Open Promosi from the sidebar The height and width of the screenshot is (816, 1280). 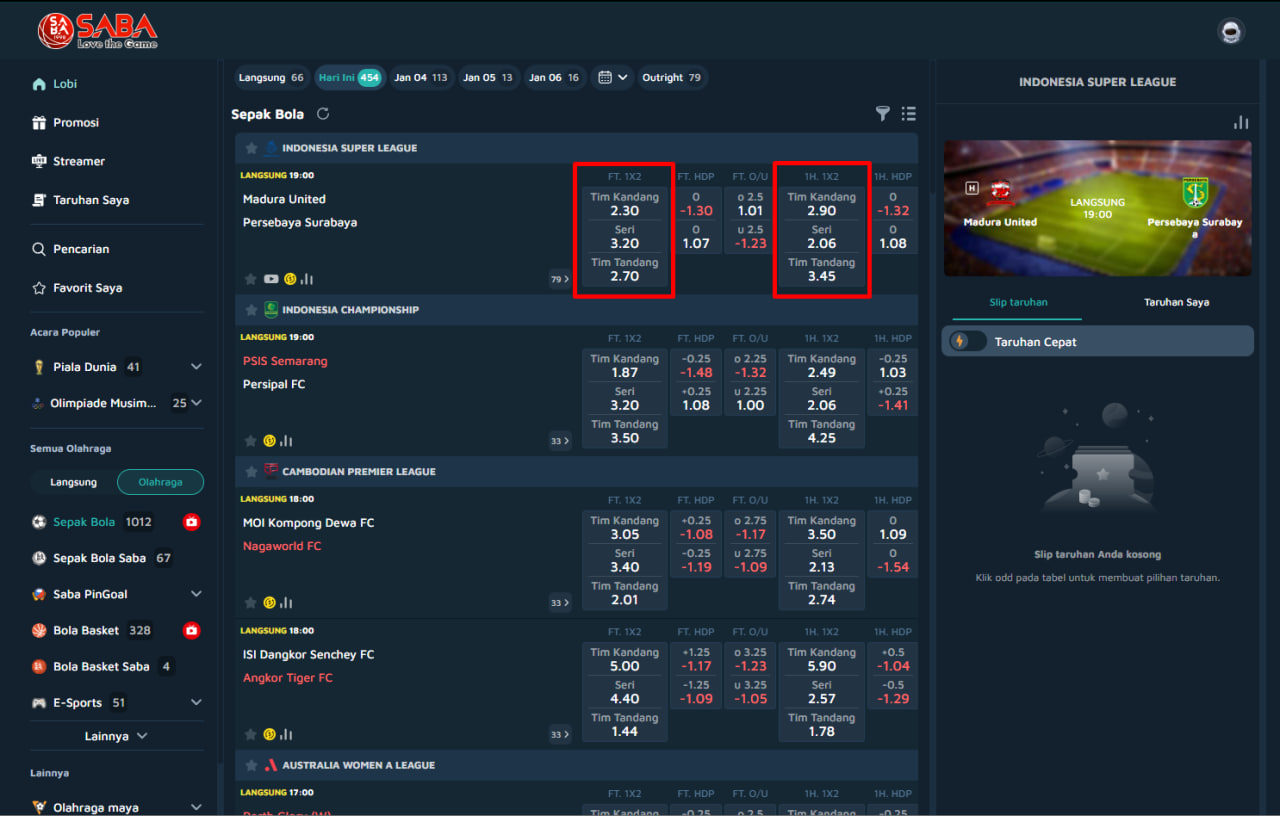pos(76,122)
